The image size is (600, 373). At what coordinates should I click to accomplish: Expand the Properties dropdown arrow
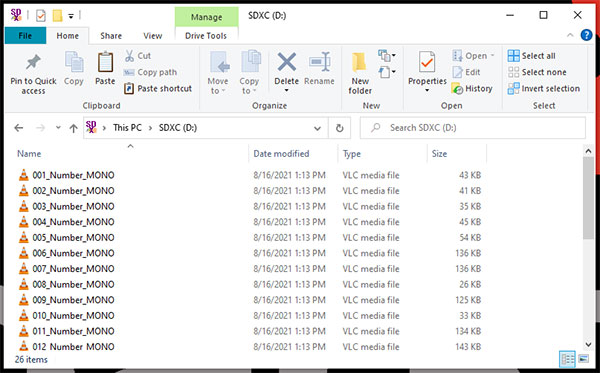point(427,91)
